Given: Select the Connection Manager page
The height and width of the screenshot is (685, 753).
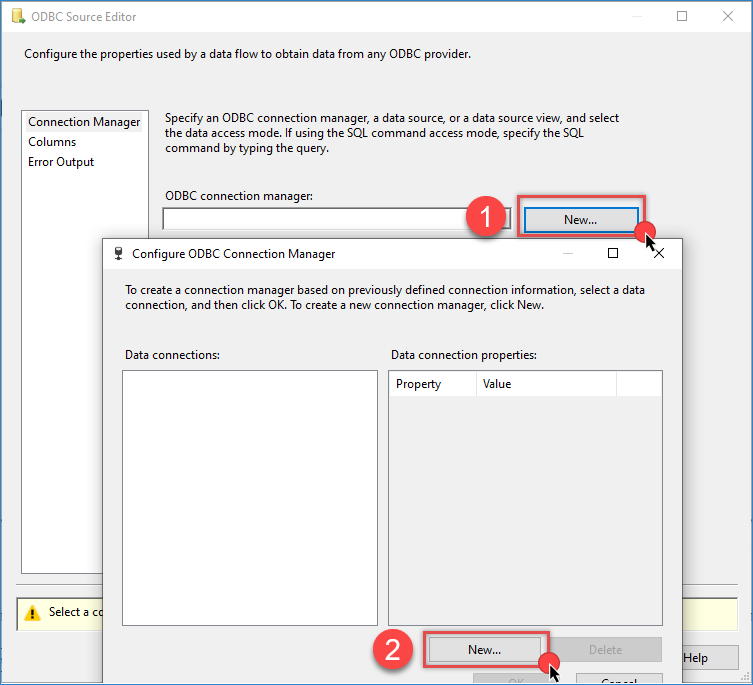Looking at the screenshot, I should pyautogui.click(x=84, y=122).
